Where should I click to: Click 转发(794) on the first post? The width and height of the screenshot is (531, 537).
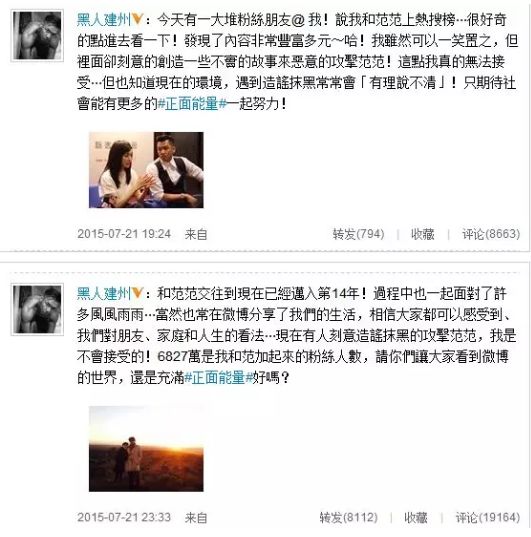click(x=358, y=234)
